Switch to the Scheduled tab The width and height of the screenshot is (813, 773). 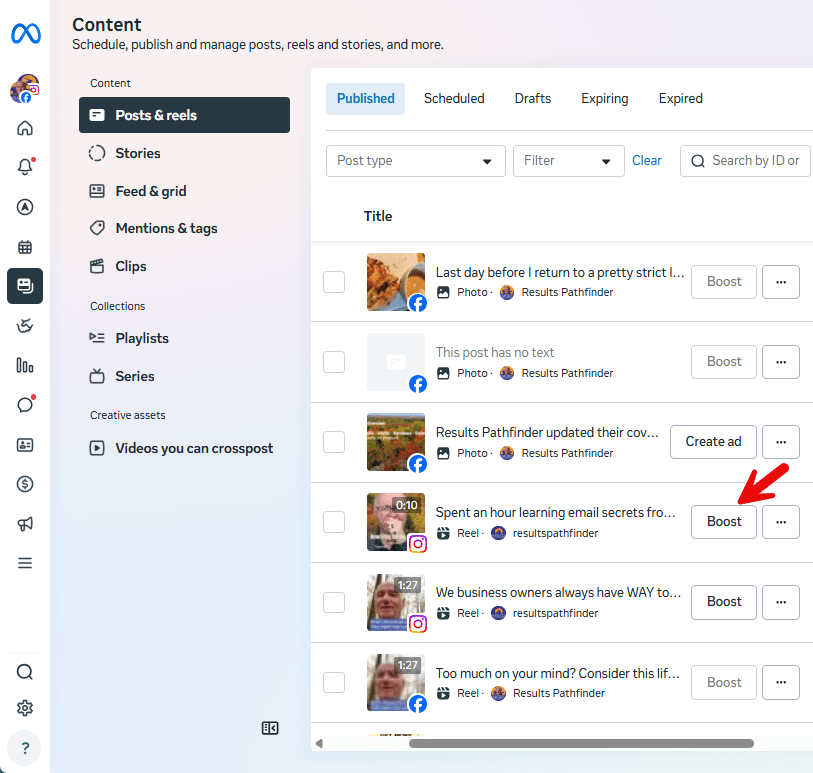click(x=454, y=99)
